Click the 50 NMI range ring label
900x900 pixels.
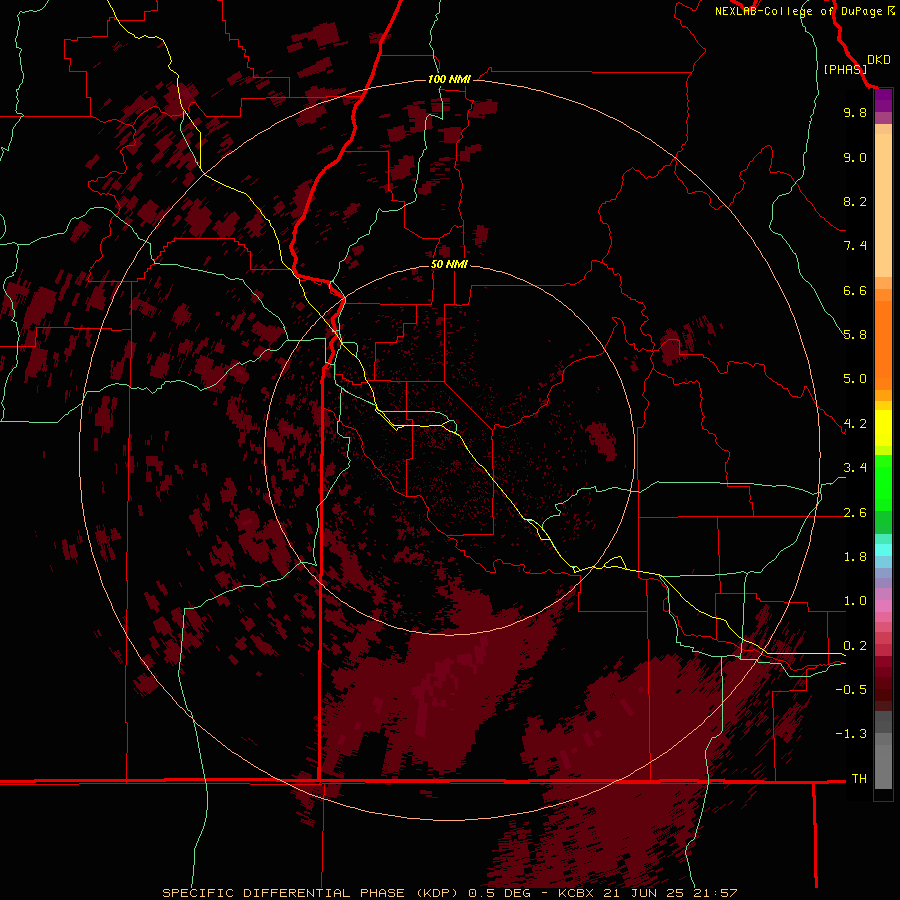point(449,264)
